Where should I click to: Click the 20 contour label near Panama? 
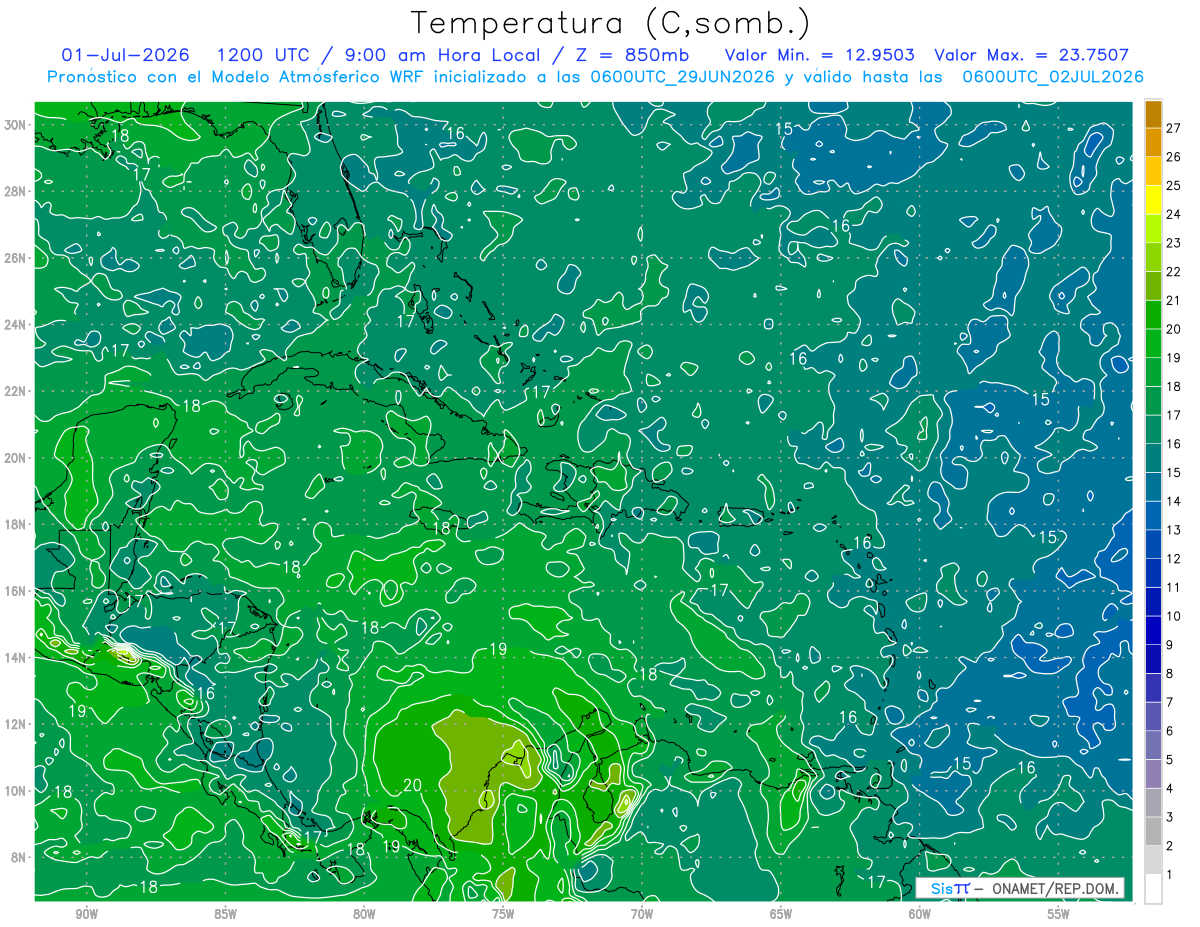click(414, 785)
